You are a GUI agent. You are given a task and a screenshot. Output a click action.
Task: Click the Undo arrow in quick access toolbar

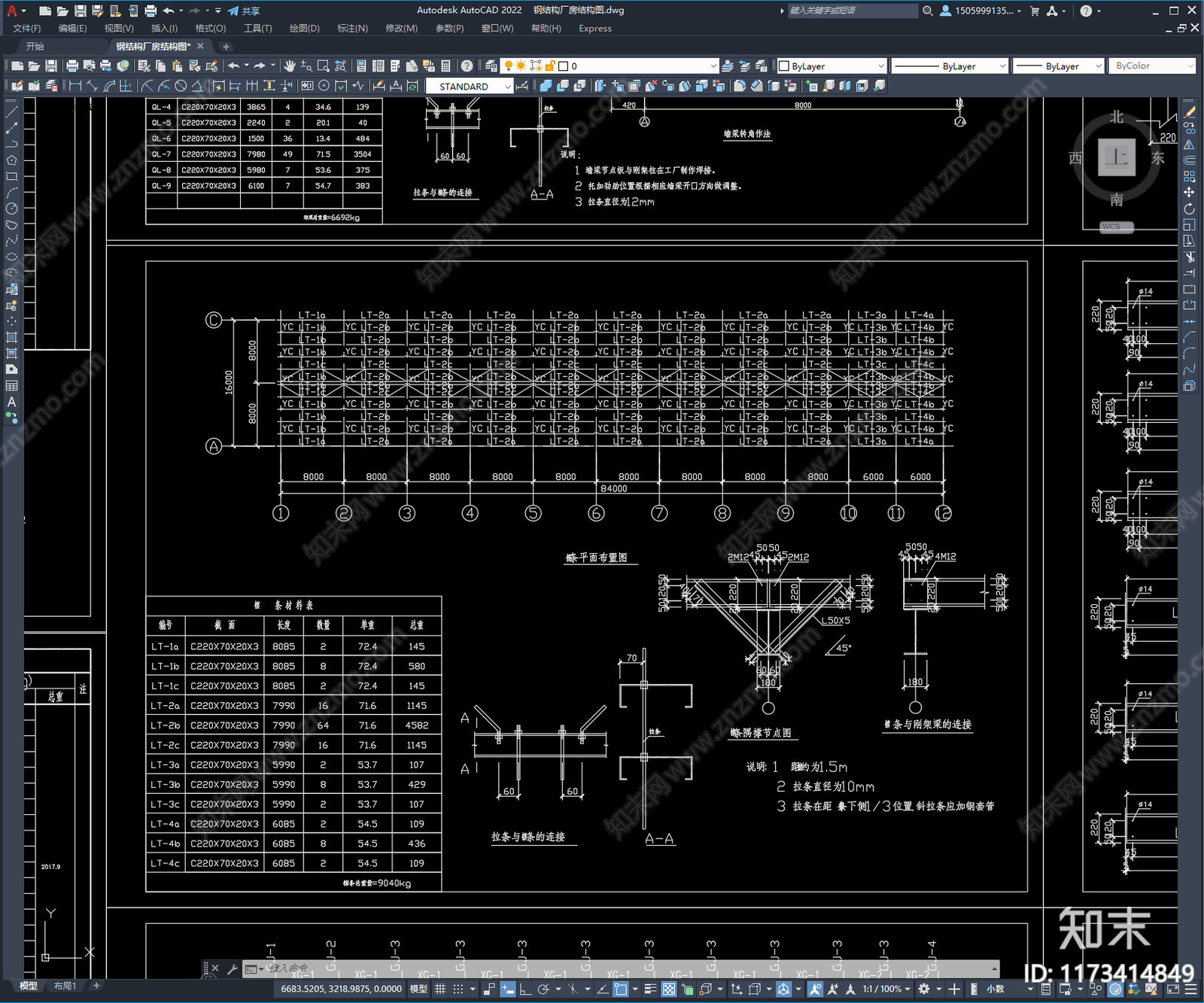[x=169, y=11]
